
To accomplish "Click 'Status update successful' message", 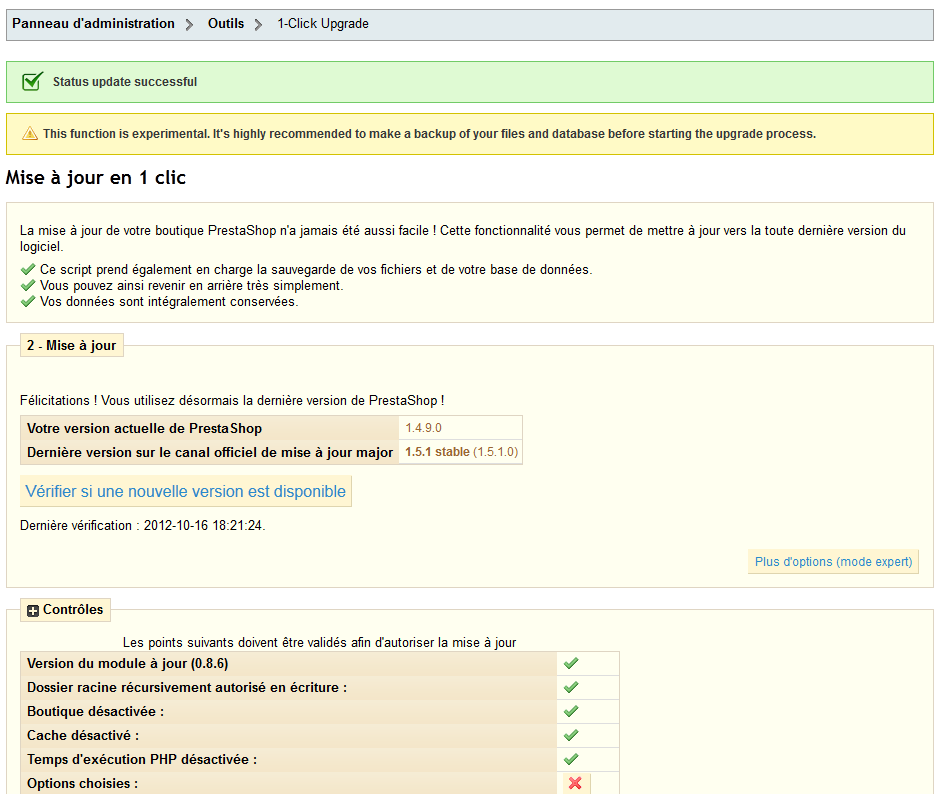I will (x=125, y=82).
